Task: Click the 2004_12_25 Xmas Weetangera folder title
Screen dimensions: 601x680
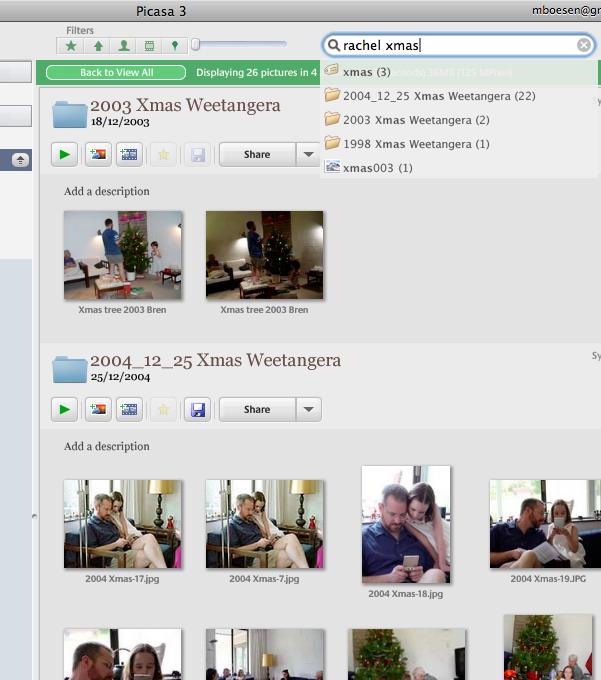Action: 216,360
